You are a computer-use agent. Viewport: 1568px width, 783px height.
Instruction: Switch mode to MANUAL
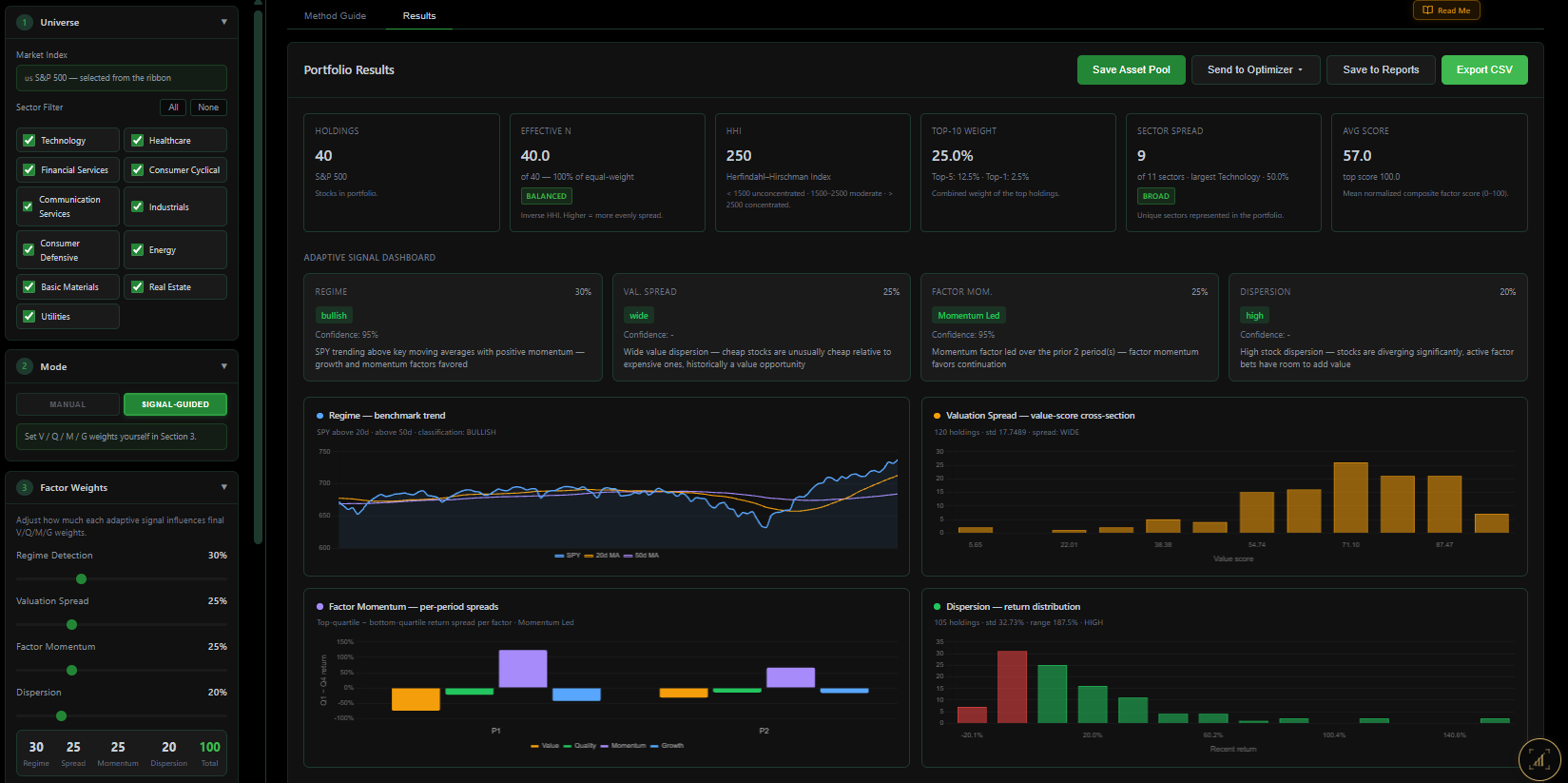pyautogui.click(x=68, y=404)
